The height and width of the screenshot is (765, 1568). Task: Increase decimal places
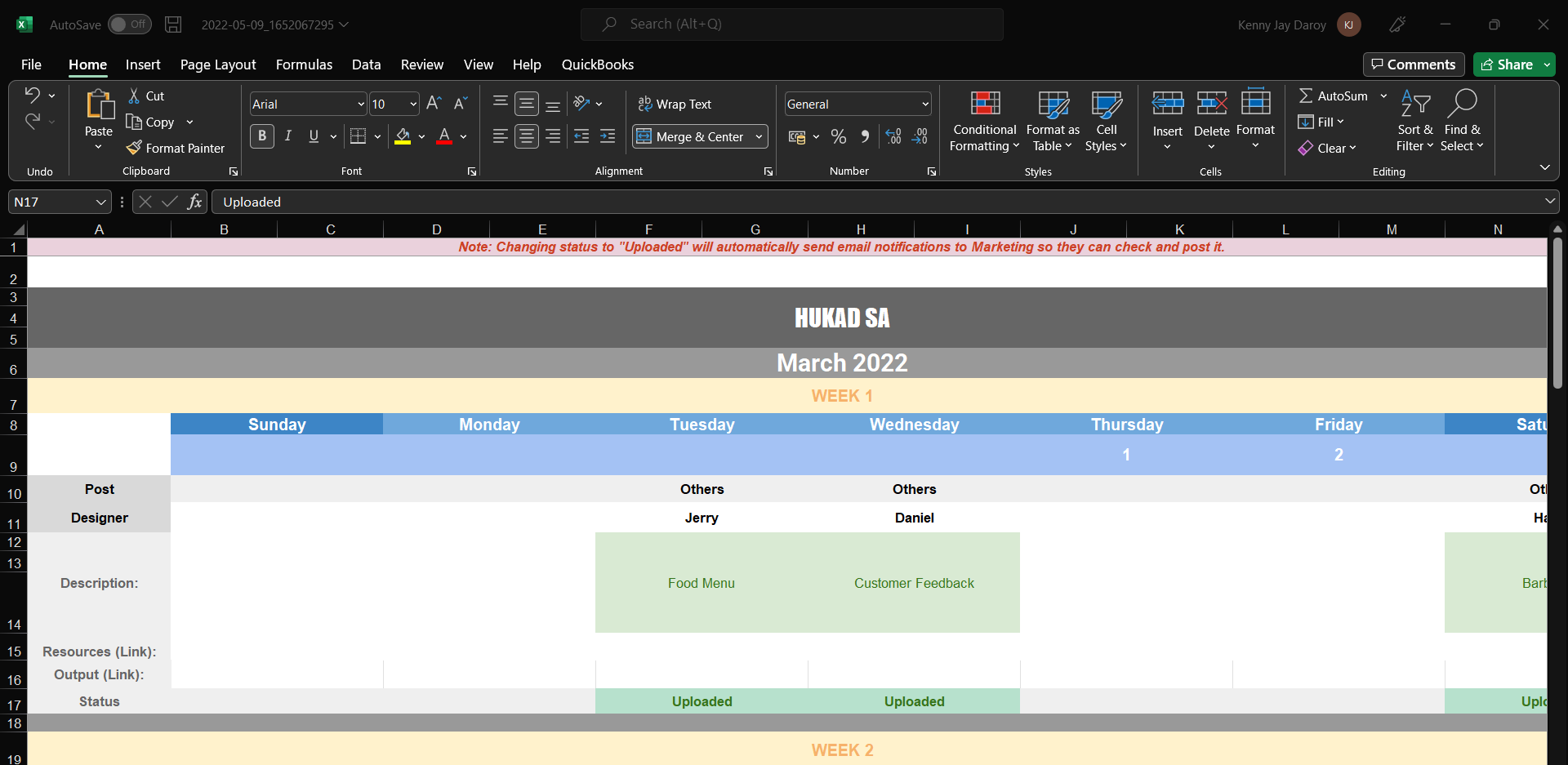tap(893, 136)
